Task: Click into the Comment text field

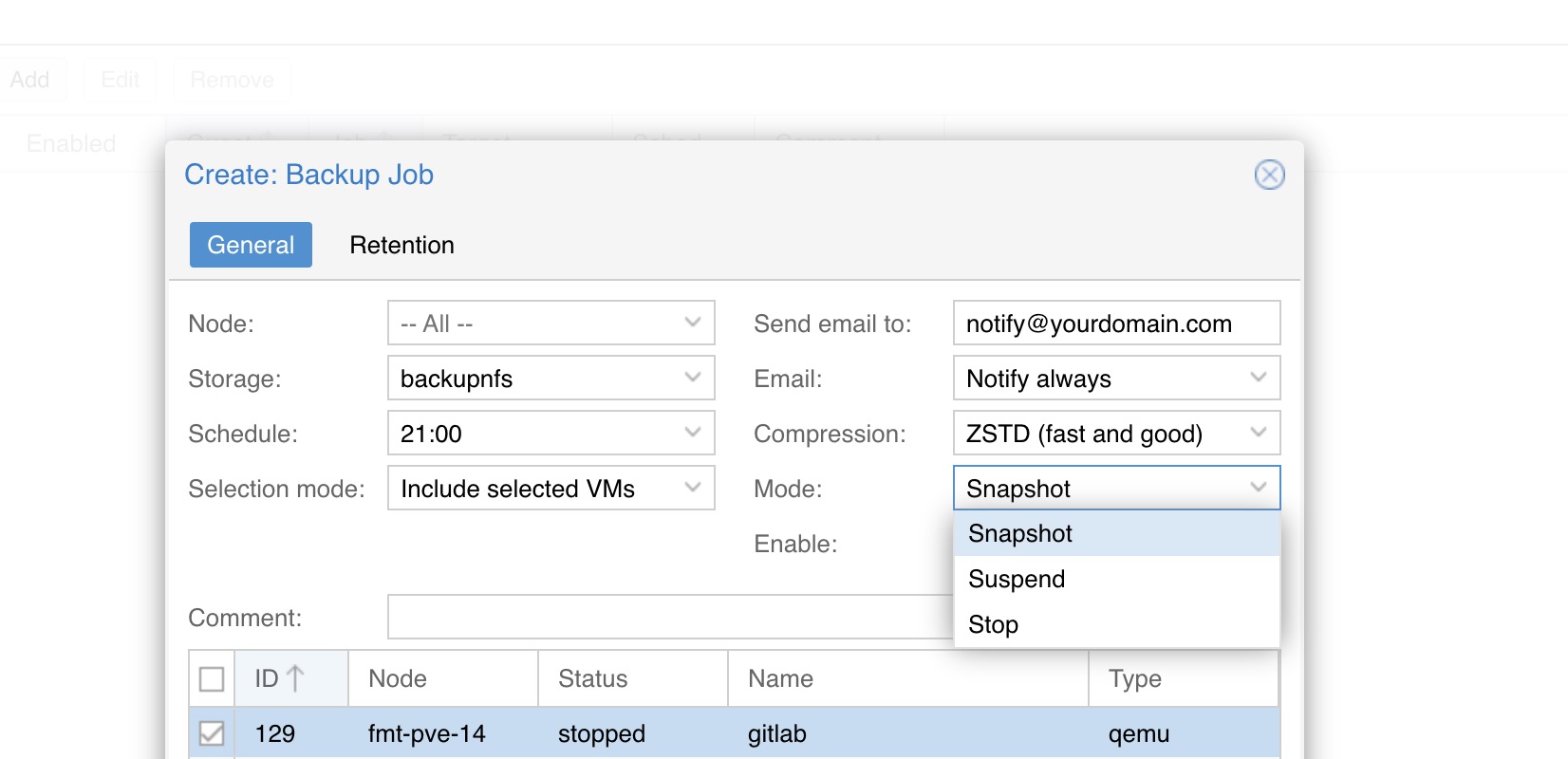Action: pyautogui.click(x=664, y=618)
